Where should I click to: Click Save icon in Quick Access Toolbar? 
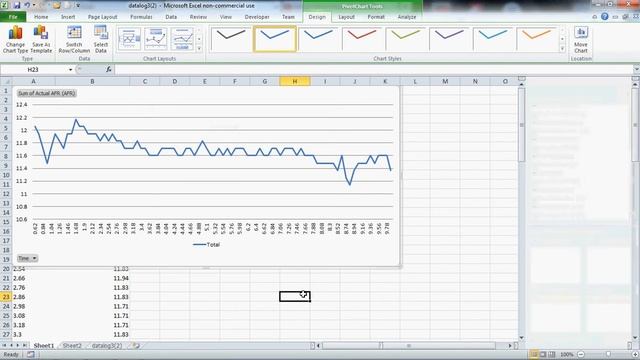(x=17, y=5)
